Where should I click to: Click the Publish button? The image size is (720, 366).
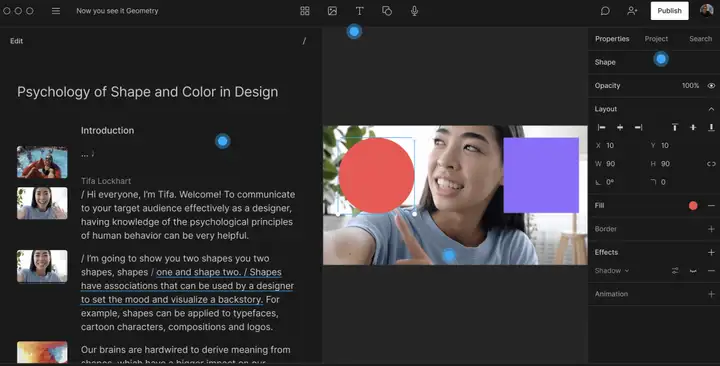pyautogui.click(x=669, y=11)
